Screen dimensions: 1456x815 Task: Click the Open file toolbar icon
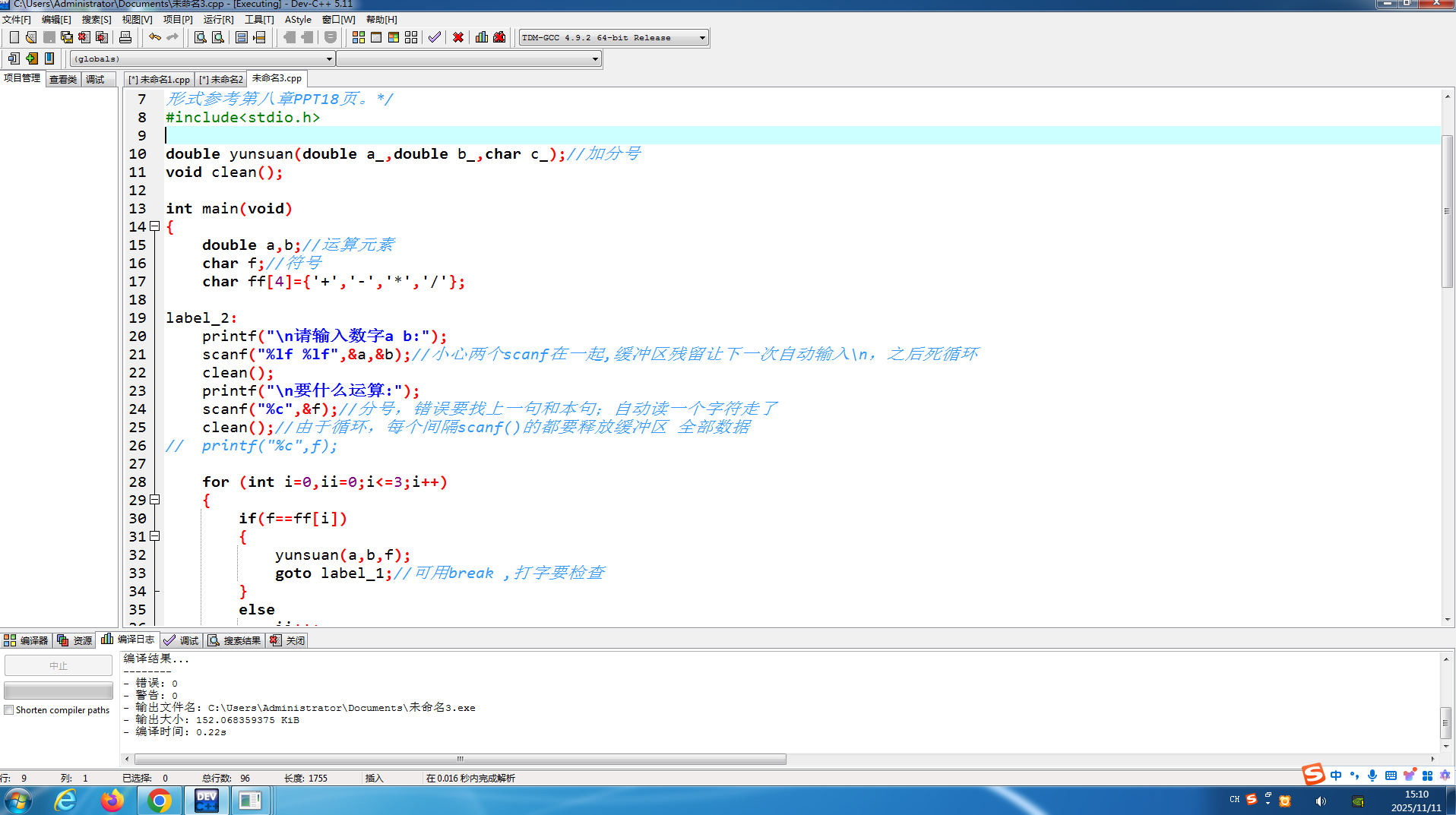31,37
